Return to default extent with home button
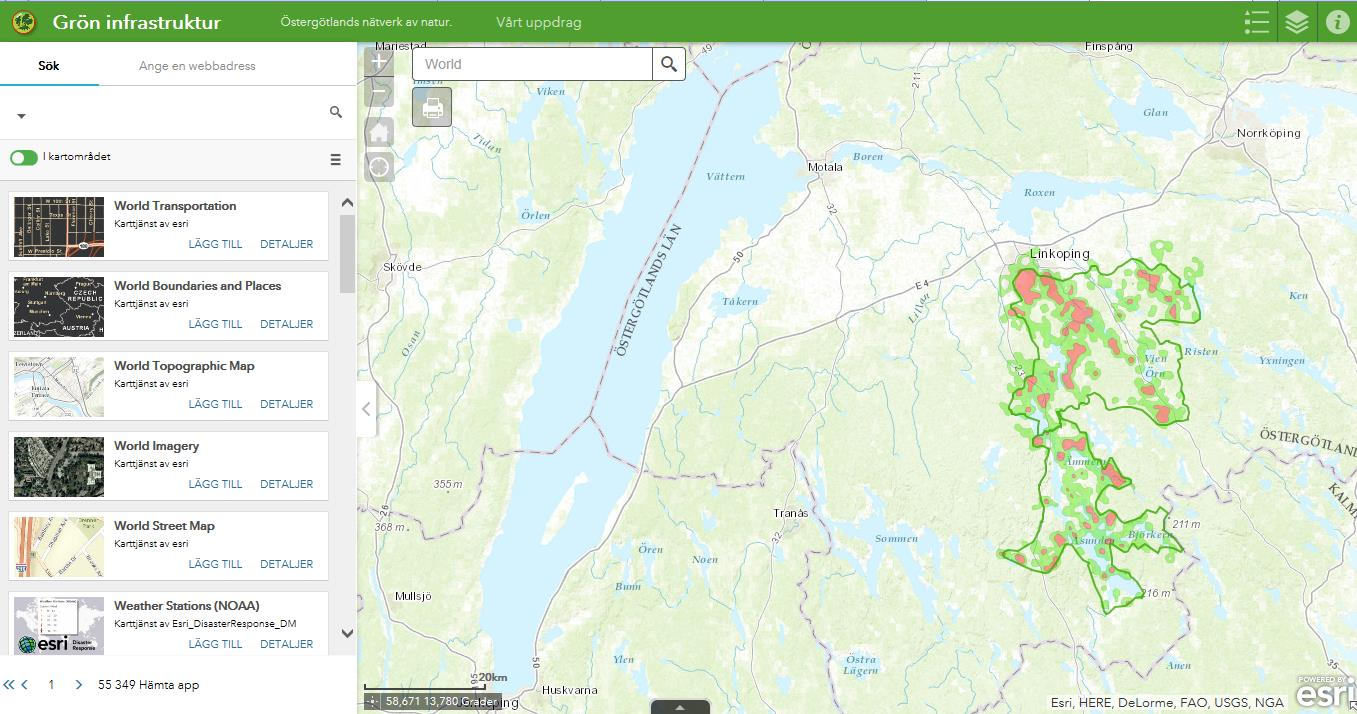Viewport: 1357px width, 714px height. coord(379,132)
